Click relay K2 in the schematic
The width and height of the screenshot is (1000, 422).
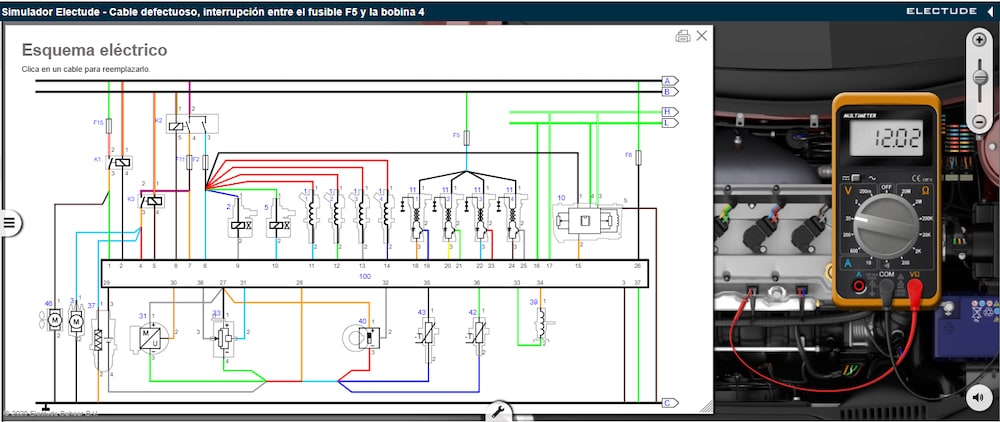point(193,124)
